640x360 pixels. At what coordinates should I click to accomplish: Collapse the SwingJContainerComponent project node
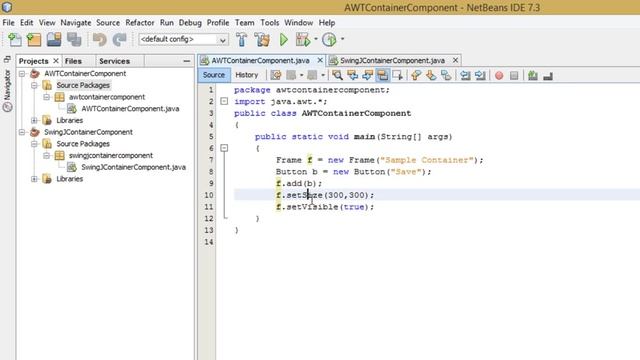tap(22, 132)
